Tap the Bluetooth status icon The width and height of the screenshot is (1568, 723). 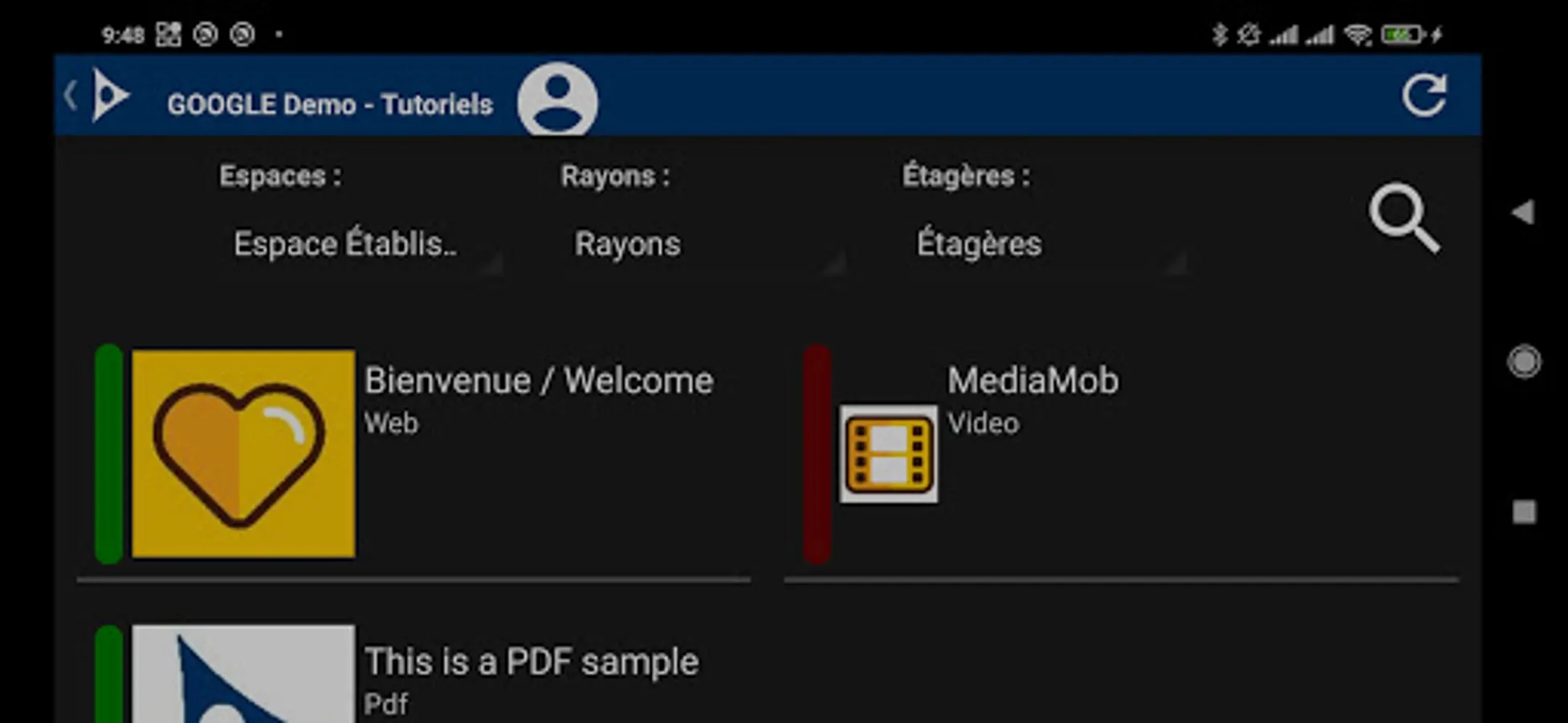[x=1220, y=35]
